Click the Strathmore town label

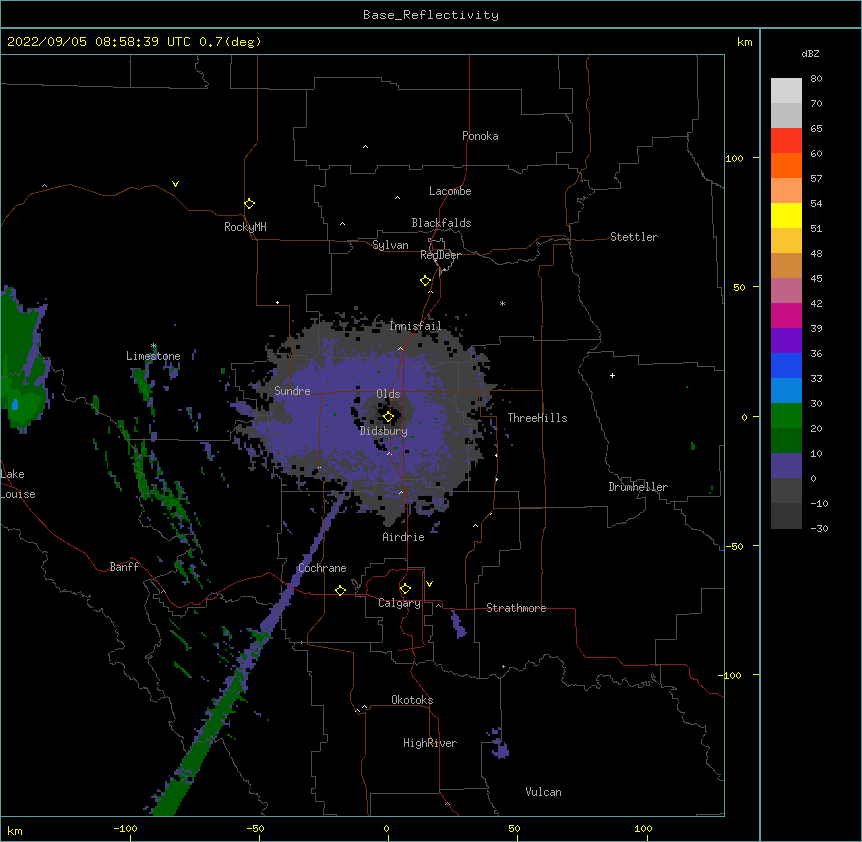pyautogui.click(x=516, y=608)
